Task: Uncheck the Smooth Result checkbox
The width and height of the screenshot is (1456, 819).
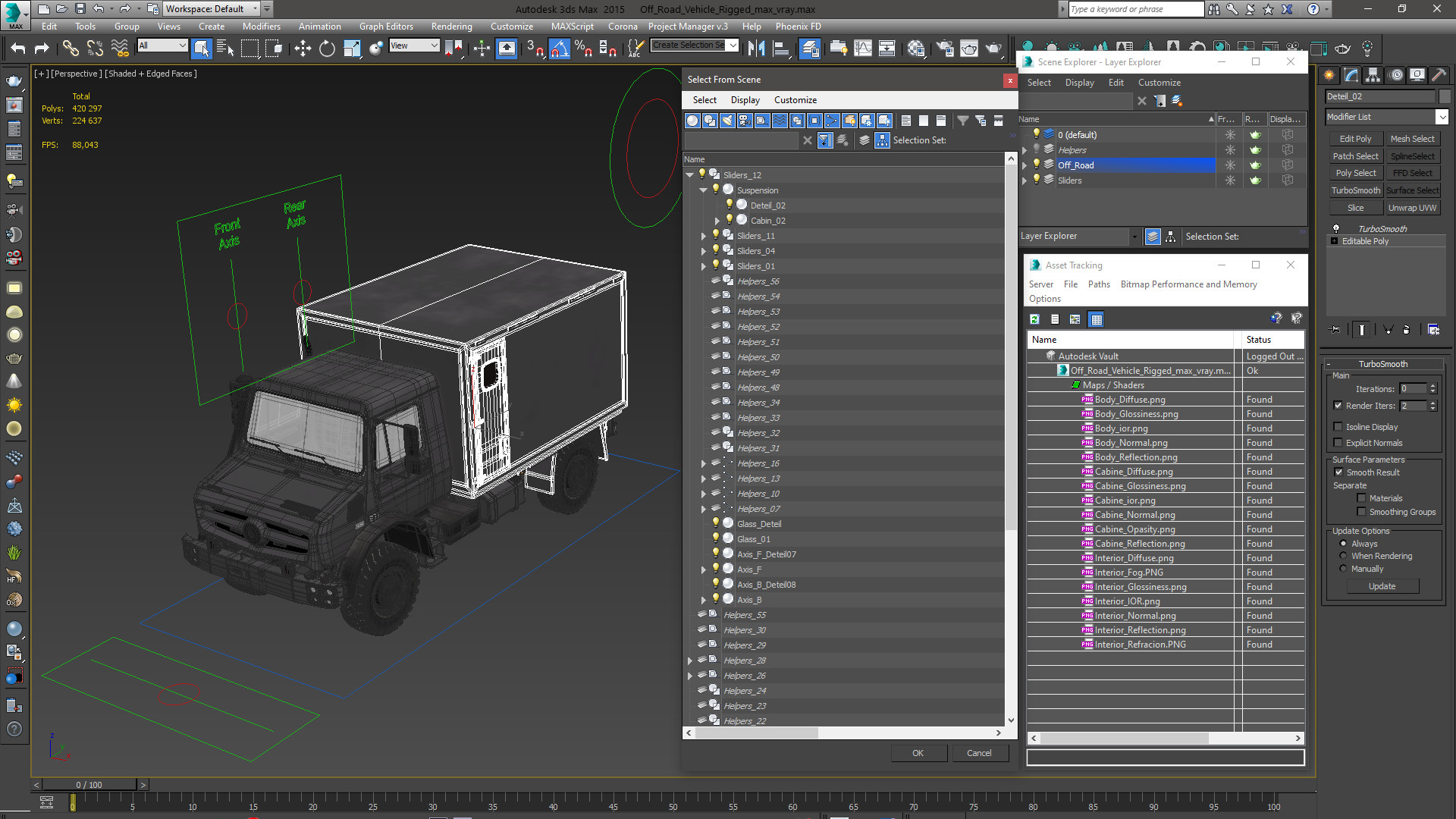Action: click(1338, 472)
